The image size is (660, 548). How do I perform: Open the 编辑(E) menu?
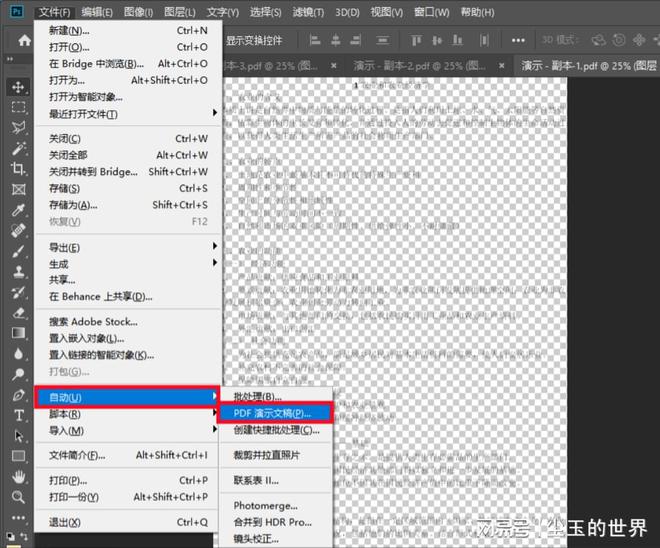point(97,12)
